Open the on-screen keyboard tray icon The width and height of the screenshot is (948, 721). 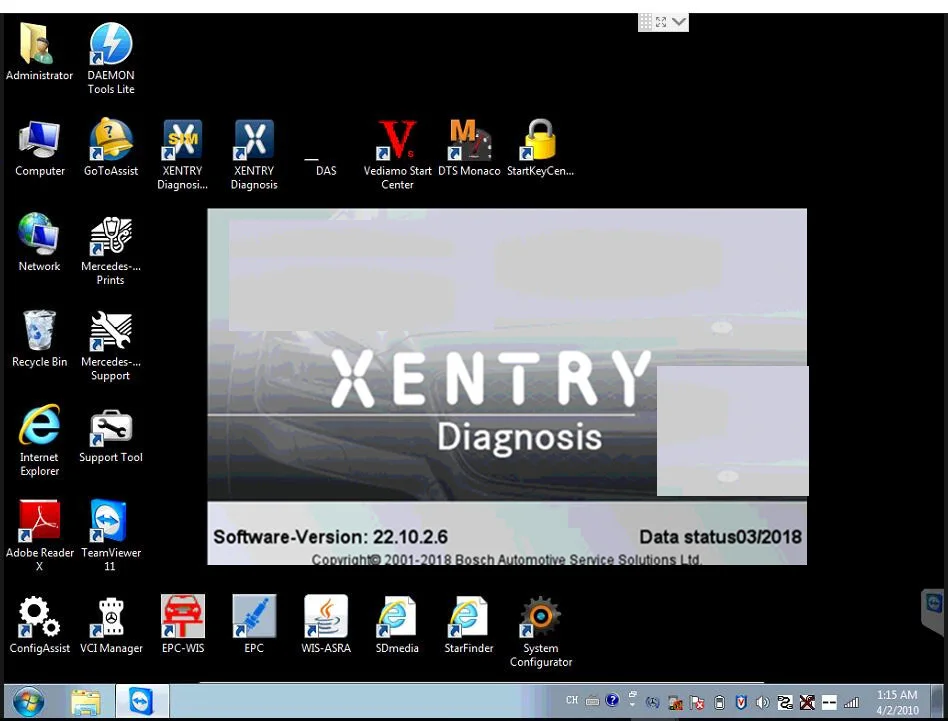(592, 702)
